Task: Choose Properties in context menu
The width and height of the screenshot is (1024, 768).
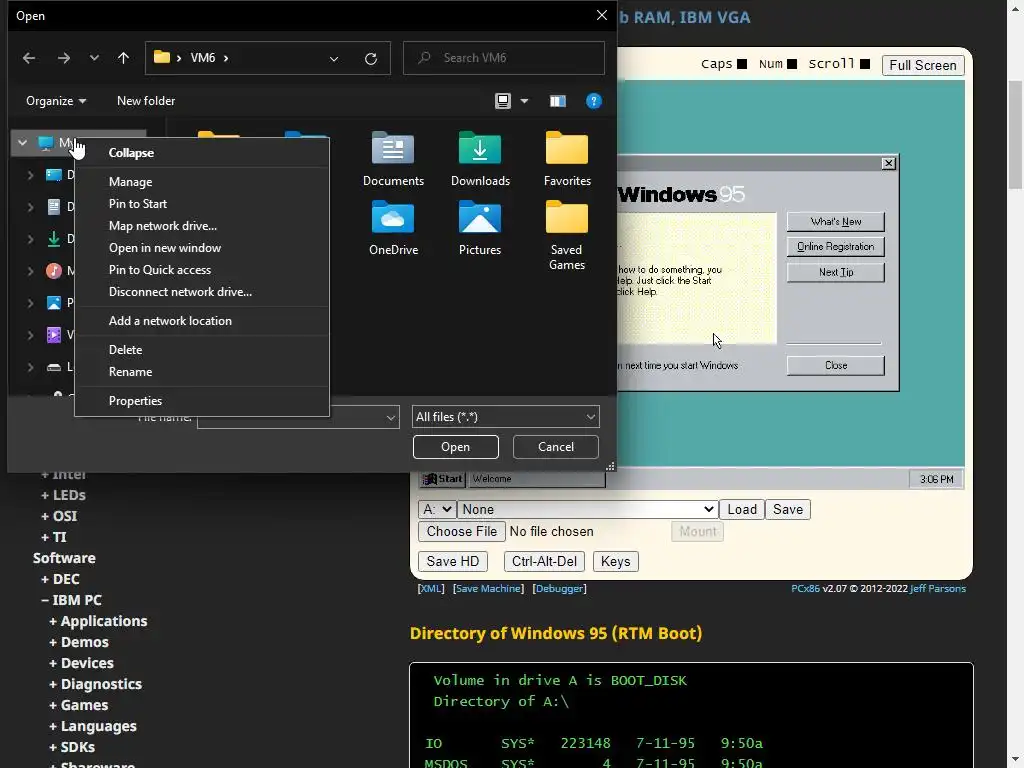Action: [x=202, y=401]
